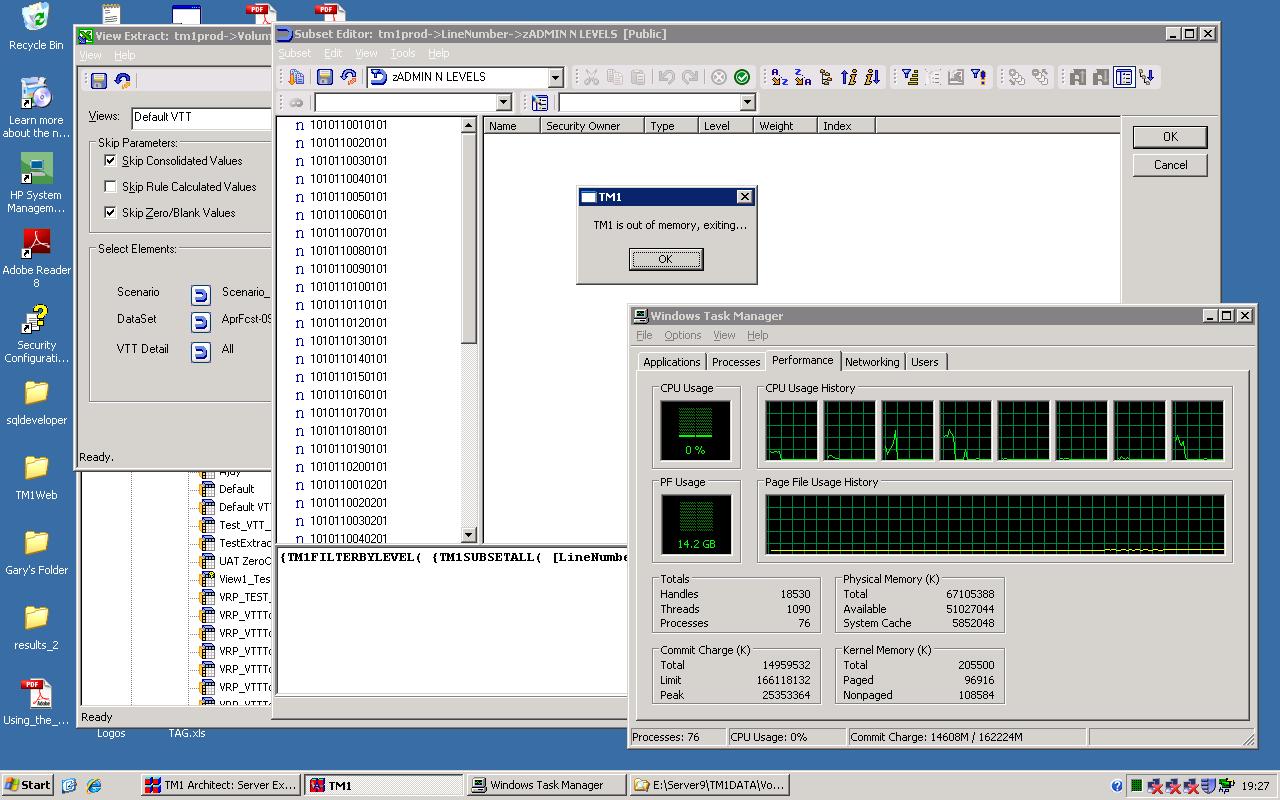Save the view in View Extract window
This screenshot has height=800, width=1280.
tap(98, 80)
